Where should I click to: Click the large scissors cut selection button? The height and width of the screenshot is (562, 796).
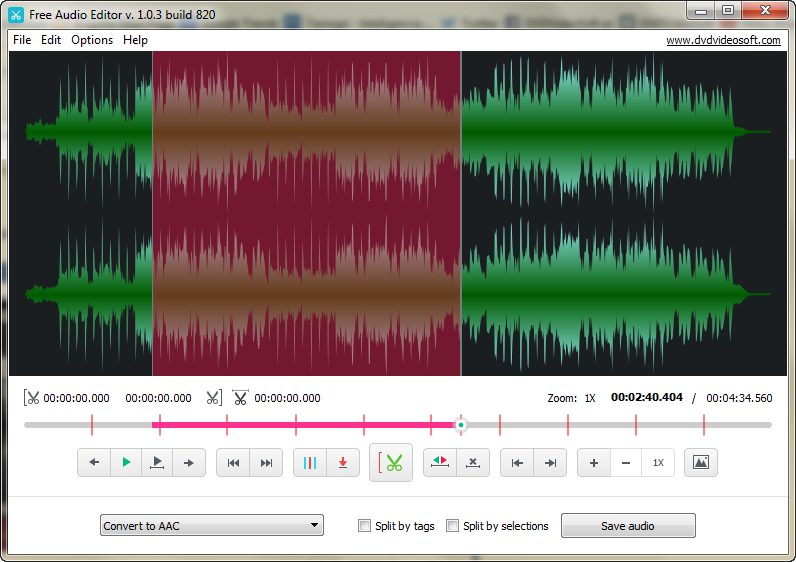390,463
